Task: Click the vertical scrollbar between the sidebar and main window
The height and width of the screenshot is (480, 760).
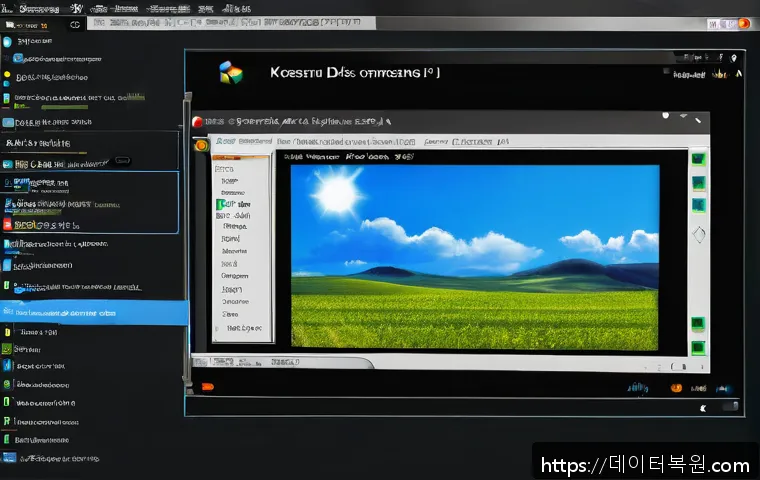Action: coord(187,238)
